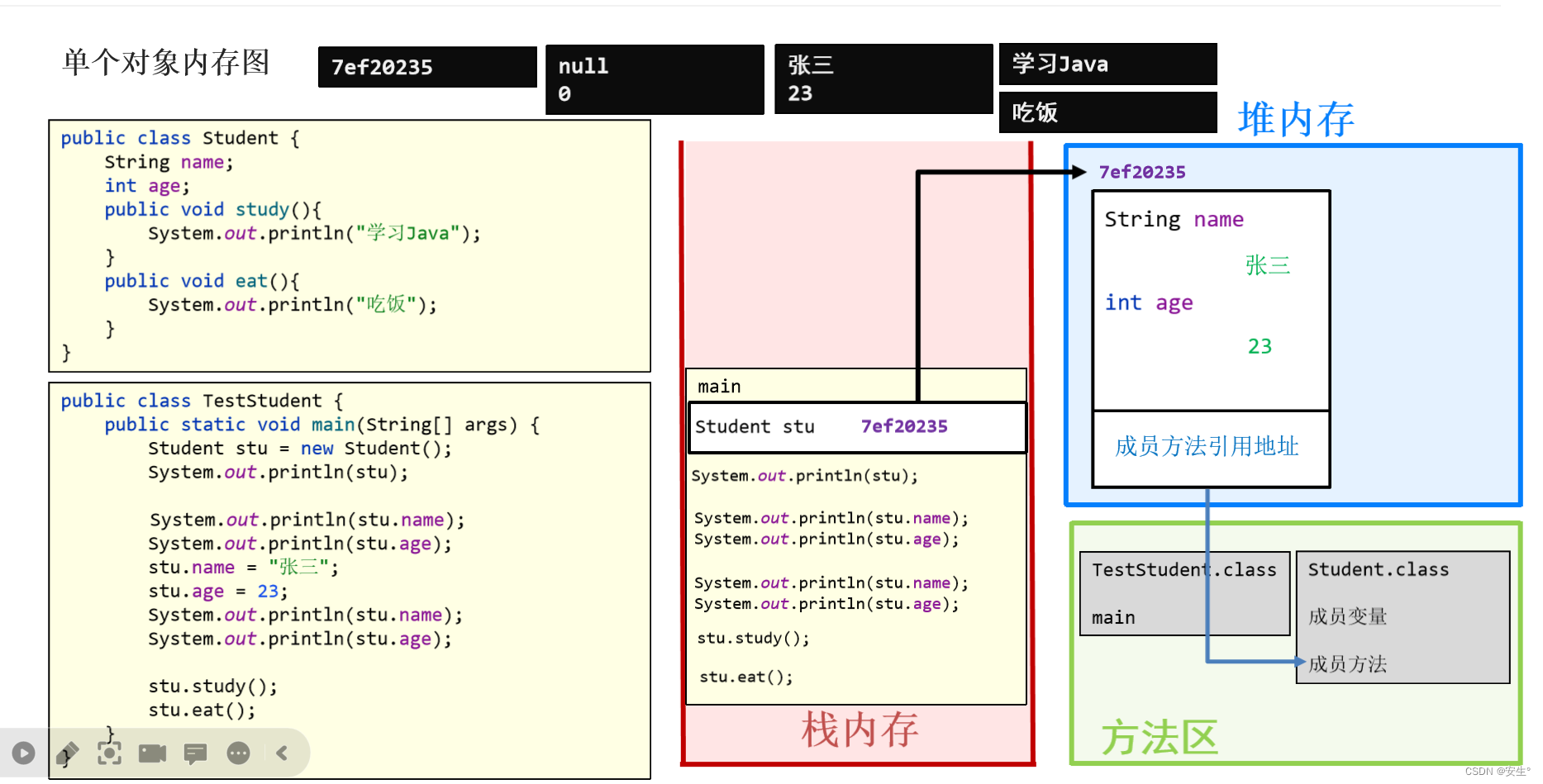Click the 'int age' field in heap object
Screen dimensions: 1543x784
pos(1149,302)
